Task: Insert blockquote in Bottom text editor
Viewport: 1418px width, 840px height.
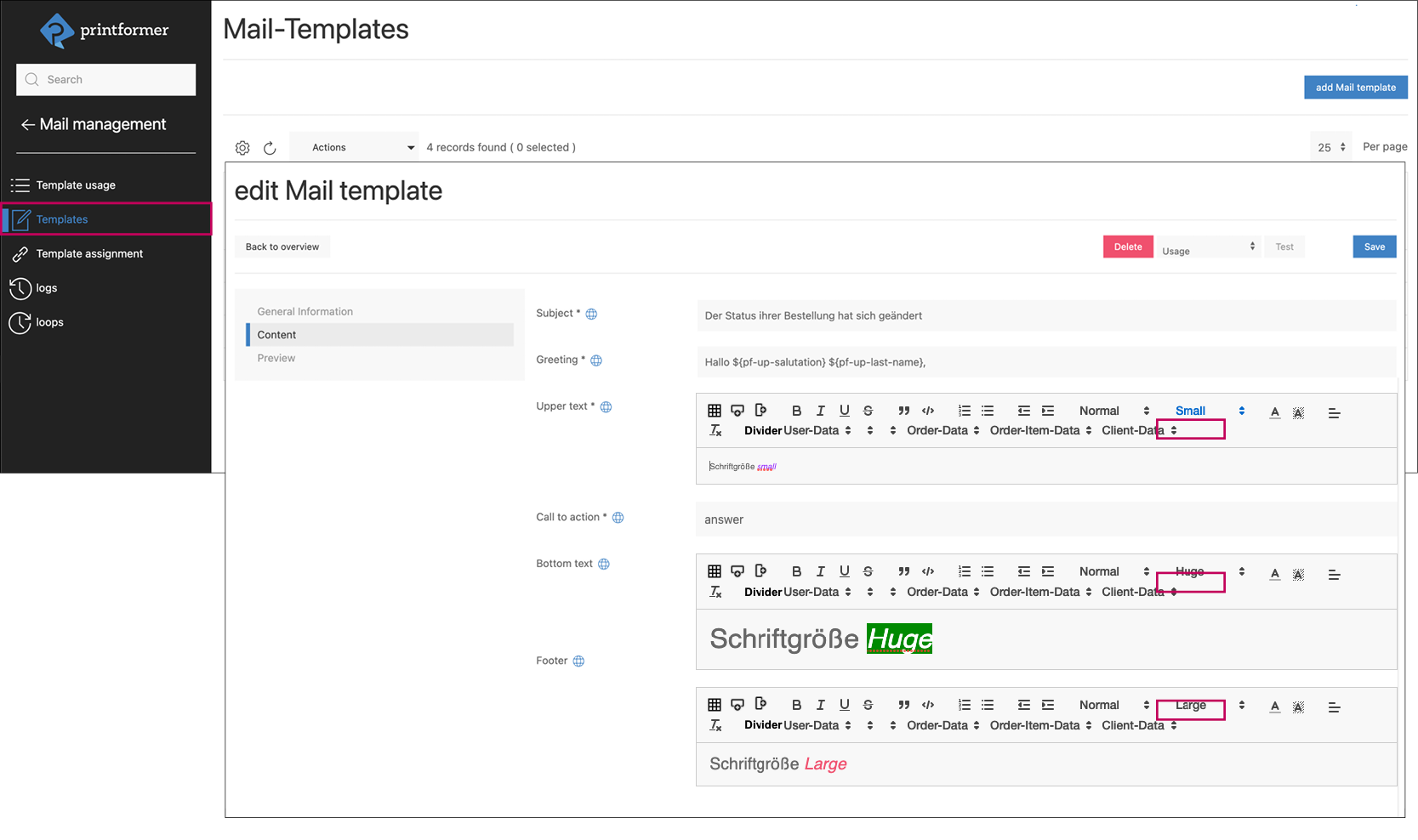Action: 903,572
